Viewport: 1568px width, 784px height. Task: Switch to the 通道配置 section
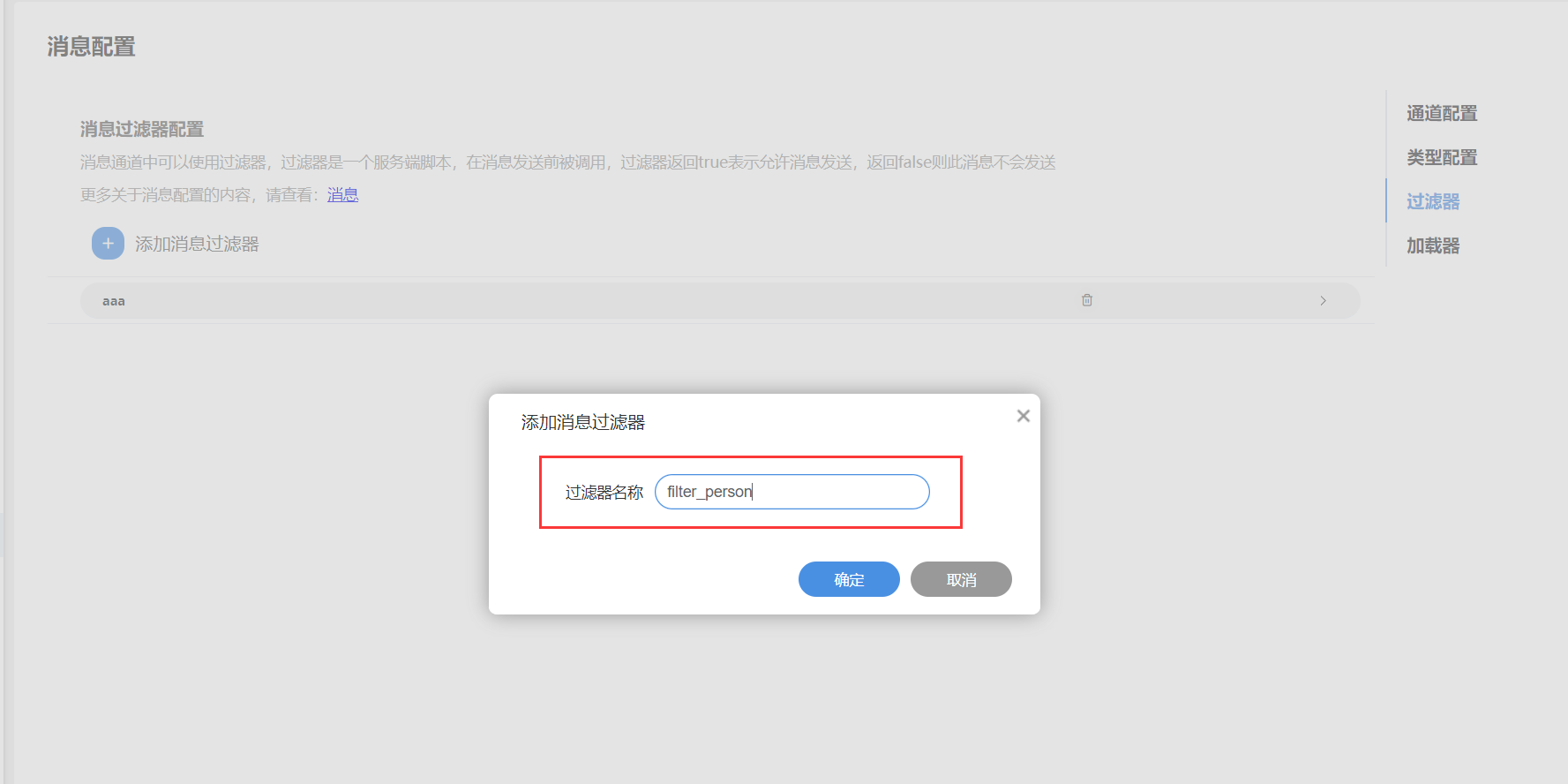pos(1441,113)
